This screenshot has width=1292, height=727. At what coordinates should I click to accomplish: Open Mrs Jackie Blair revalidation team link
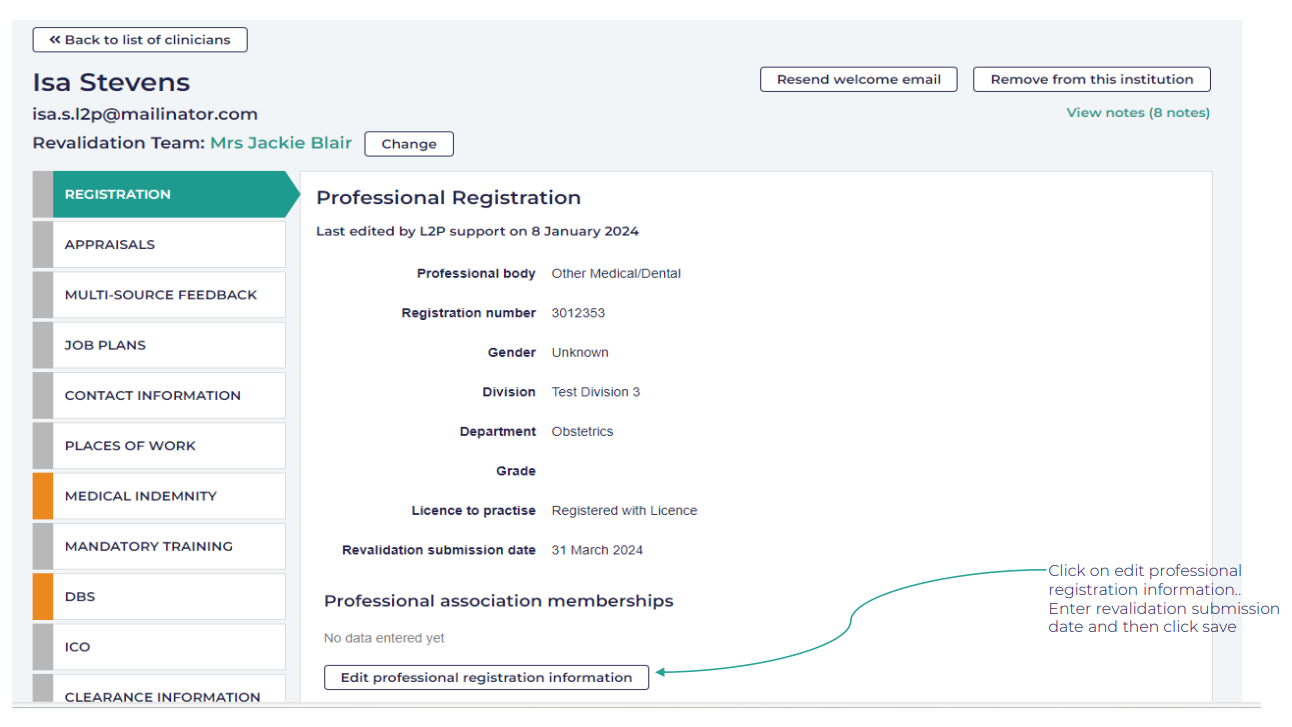280,143
